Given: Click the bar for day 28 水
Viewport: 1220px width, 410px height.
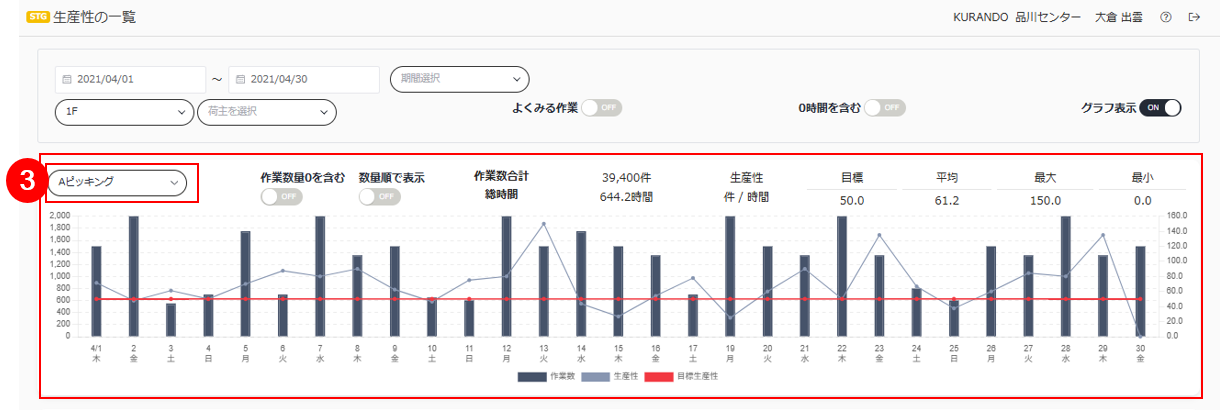Looking at the screenshot, I should [x=1066, y=276].
